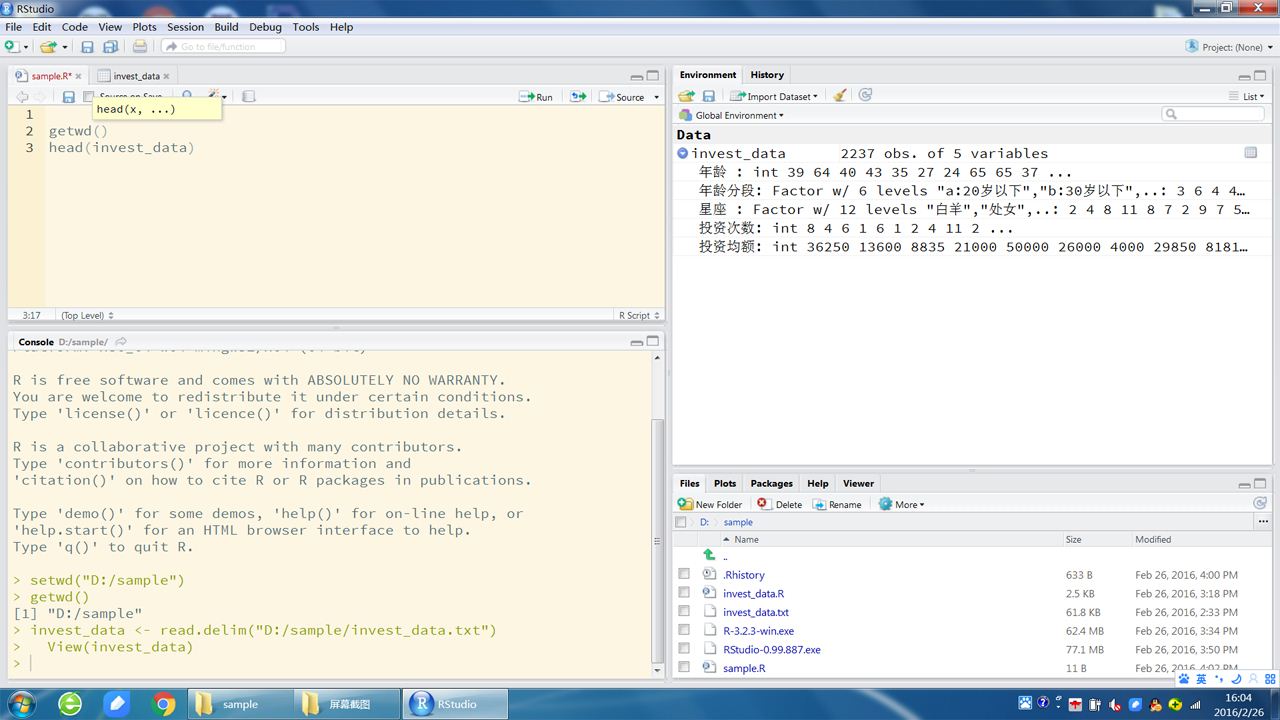Viewport: 1280px width, 720px height.
Task: Save current document using main toolbar disk icon
Action: (x=87, y=46)
